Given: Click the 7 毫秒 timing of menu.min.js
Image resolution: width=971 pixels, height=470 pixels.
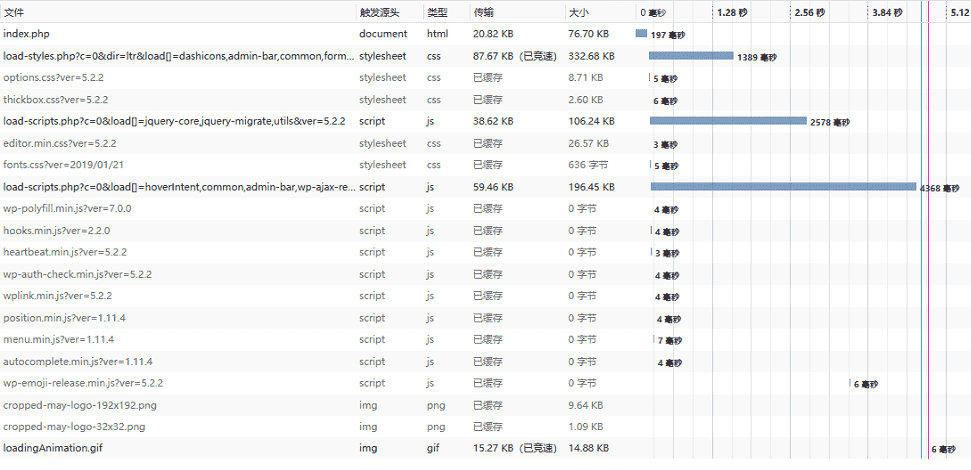Looking at the screenshot, I should pos(669,341).
